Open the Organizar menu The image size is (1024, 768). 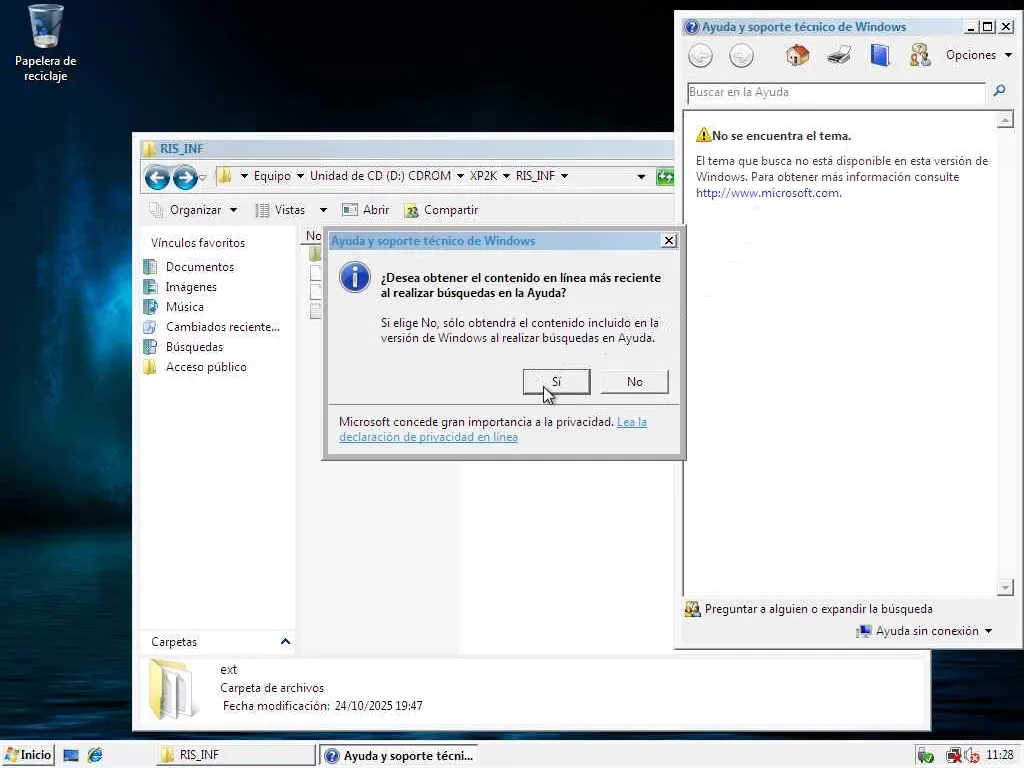[x=193, y=210]
